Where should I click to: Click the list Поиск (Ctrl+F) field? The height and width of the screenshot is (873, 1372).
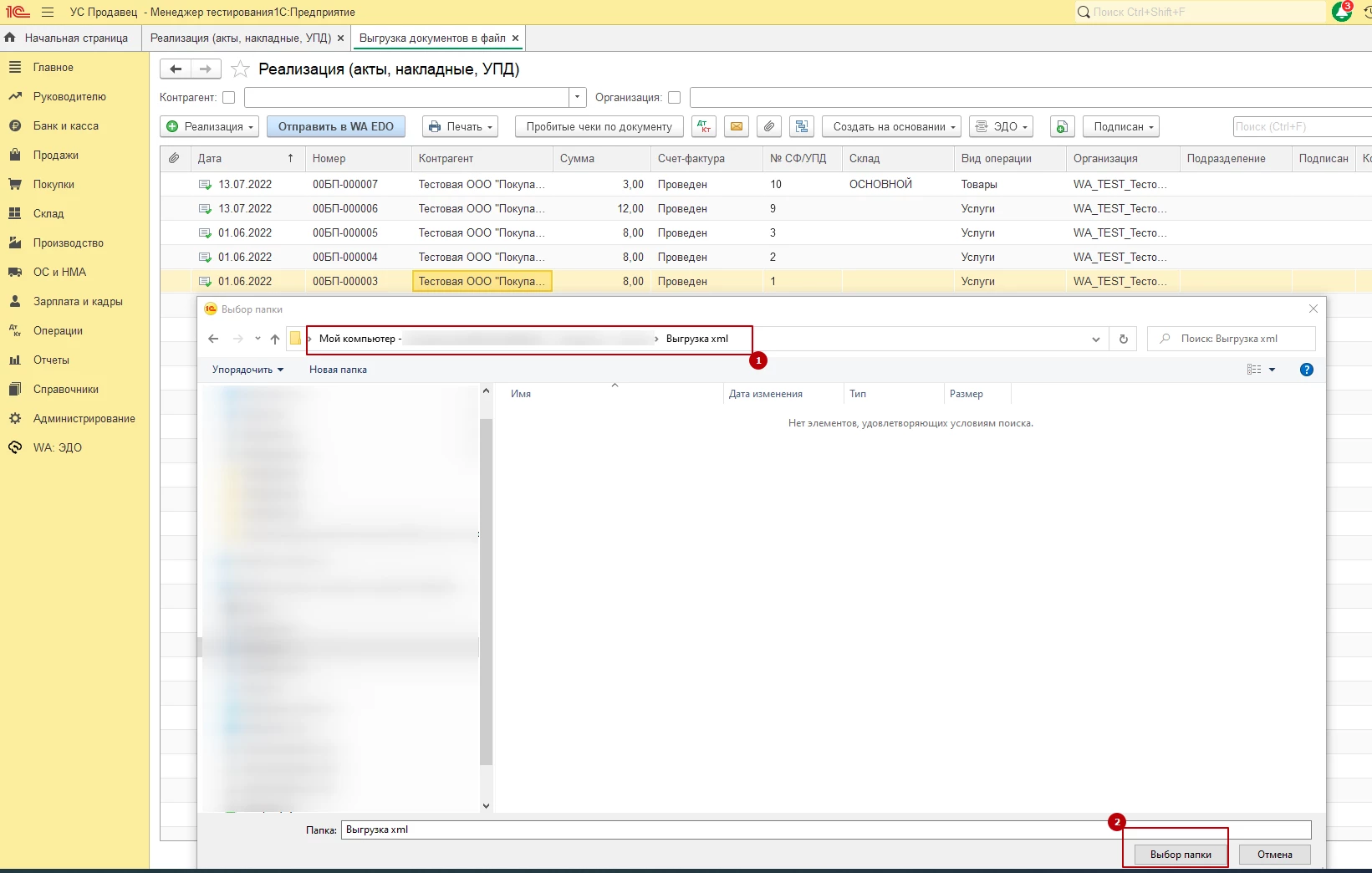coord(1303,126)
